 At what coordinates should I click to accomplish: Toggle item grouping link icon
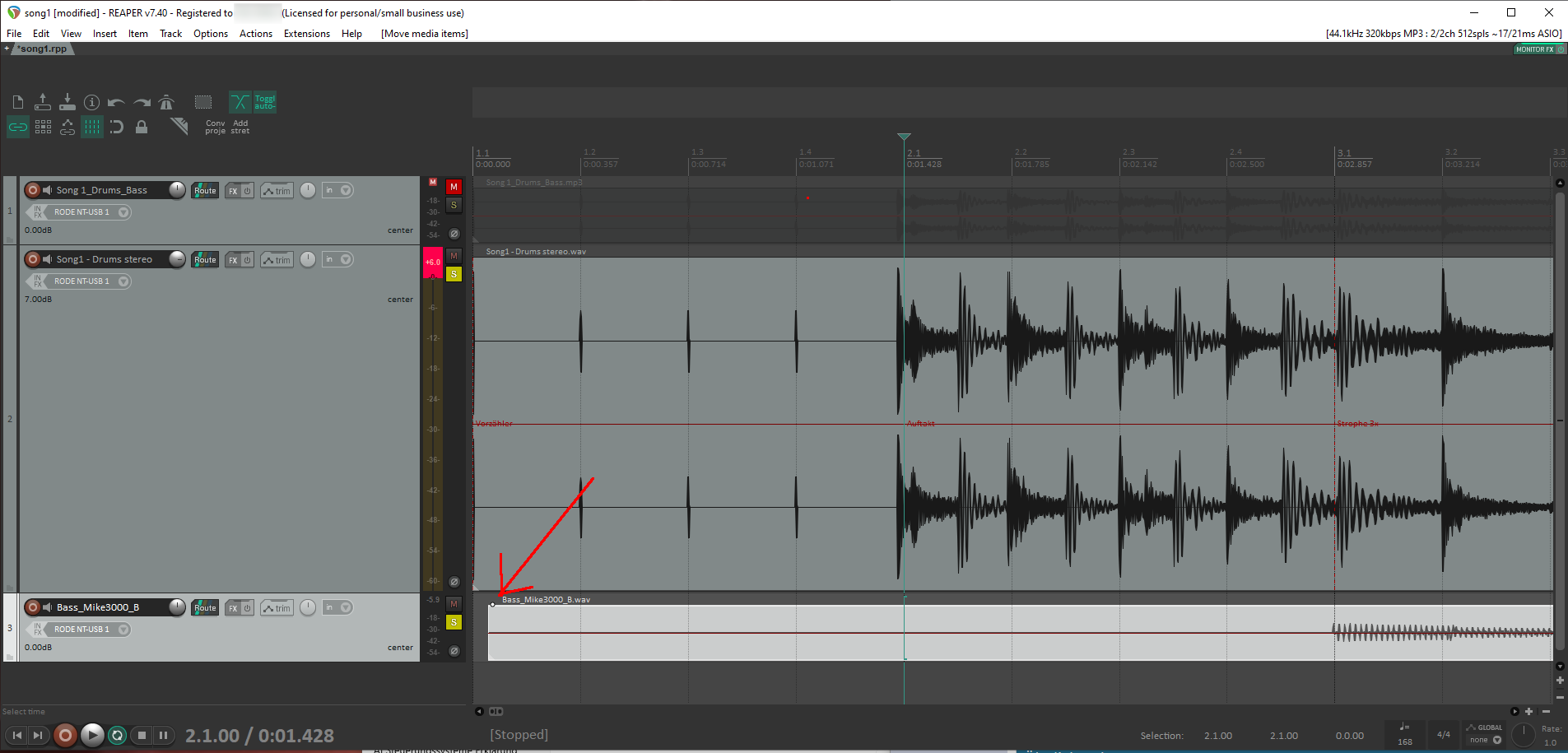(18, 127)
